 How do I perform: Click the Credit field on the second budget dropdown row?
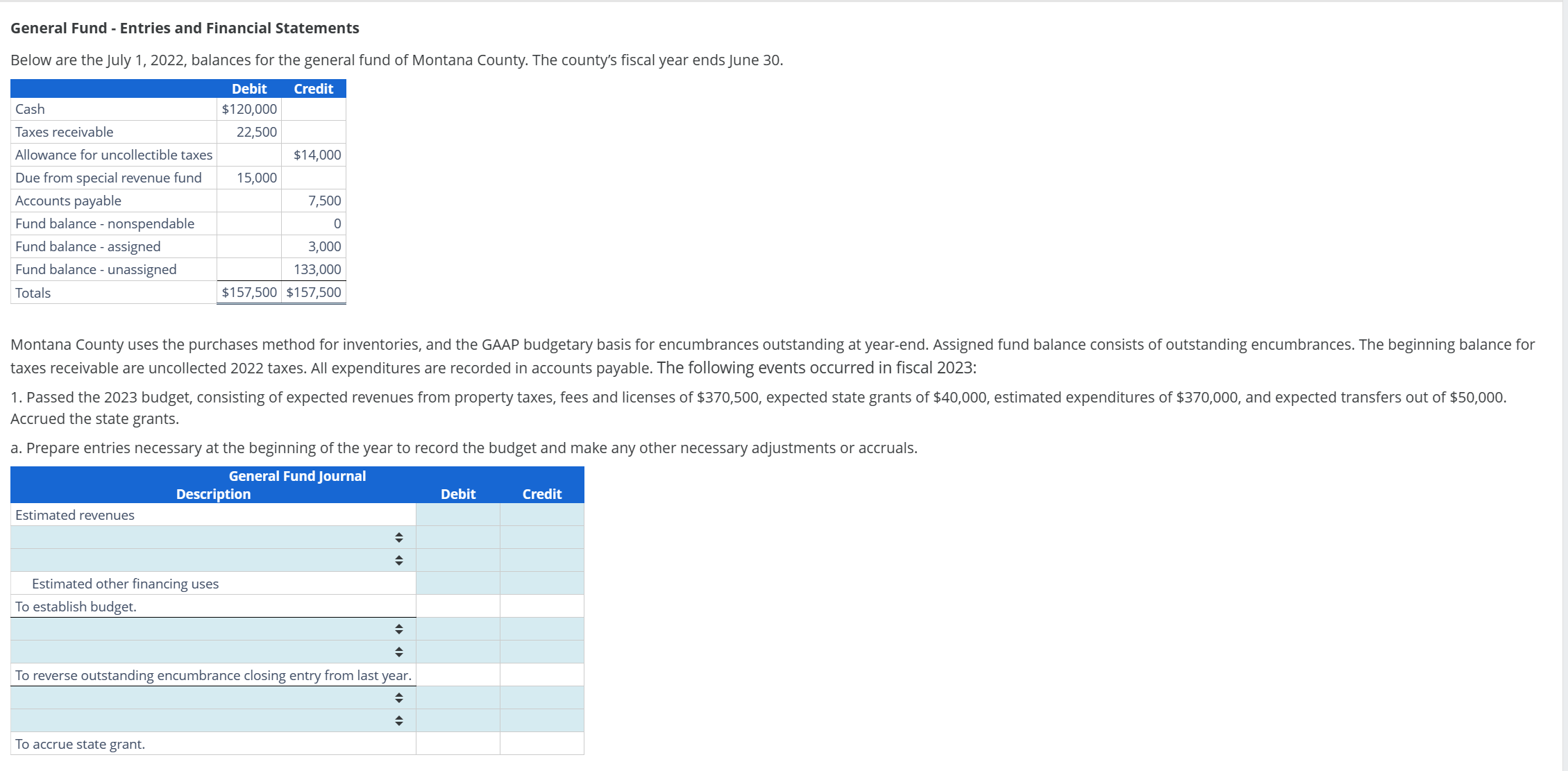(x=542, y=560)
